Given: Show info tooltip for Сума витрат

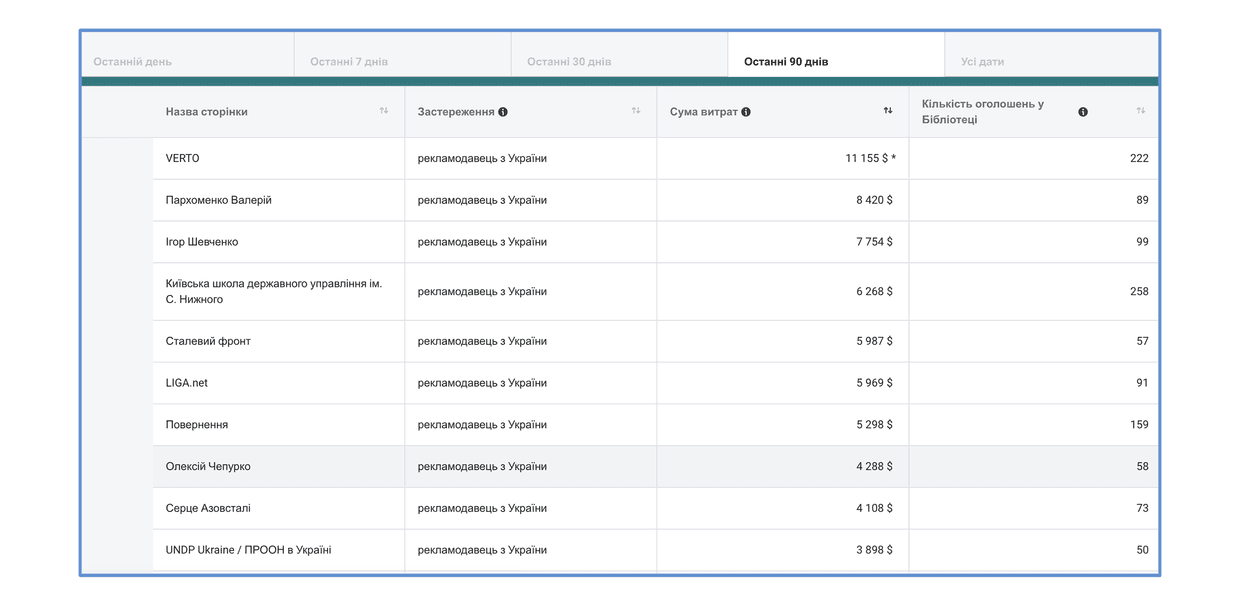Looking at the screenshot, I should coord(746,112).
